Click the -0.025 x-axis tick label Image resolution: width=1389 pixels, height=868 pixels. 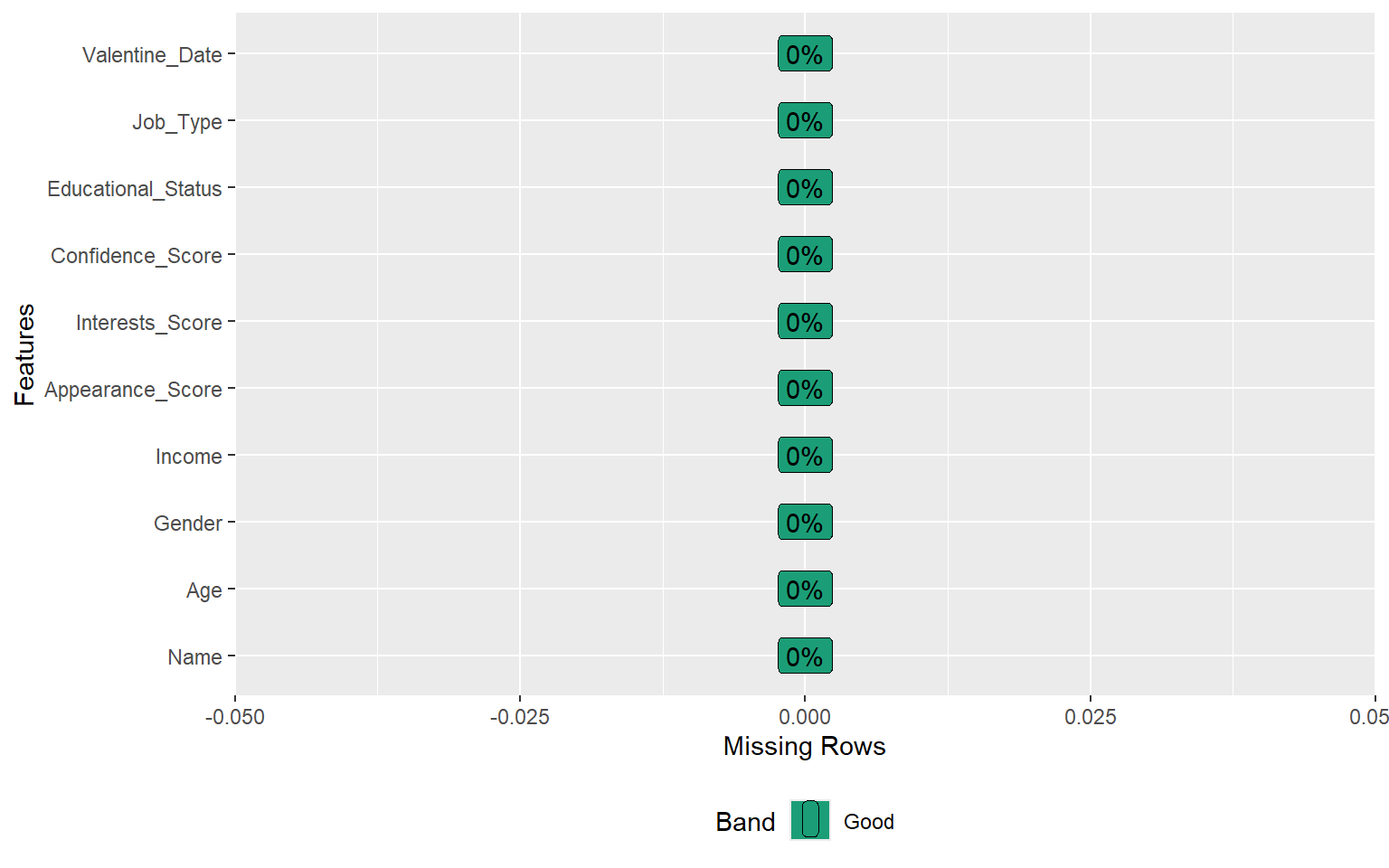click(519, 717)
